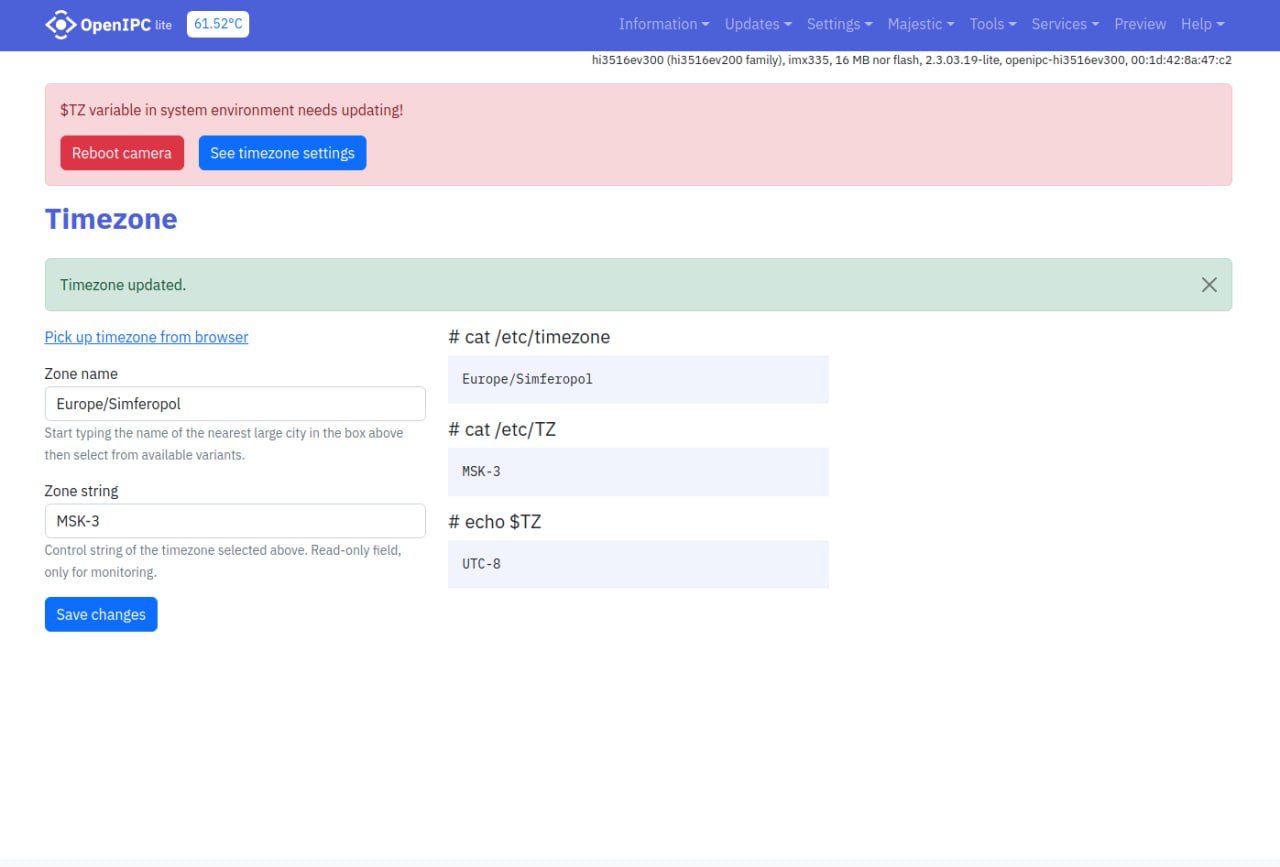Click the read-only Zone string field
This screenshot has width=1280, height=867.
click(x=235, y=521)
